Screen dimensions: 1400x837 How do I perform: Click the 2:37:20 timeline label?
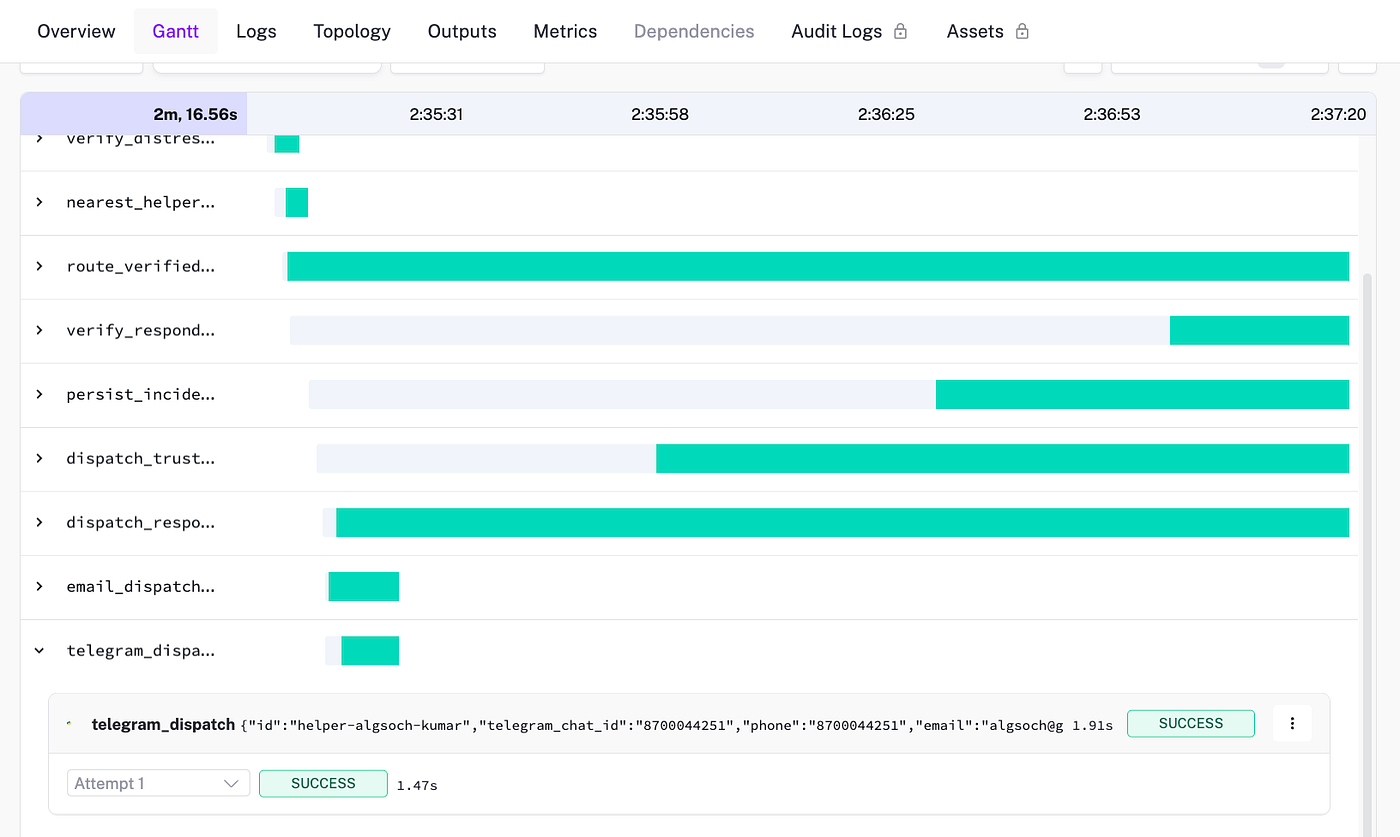[x=1338, y=114]
